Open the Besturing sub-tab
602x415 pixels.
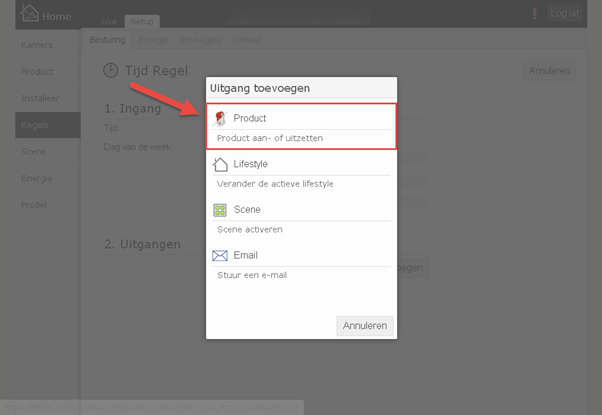107,40
